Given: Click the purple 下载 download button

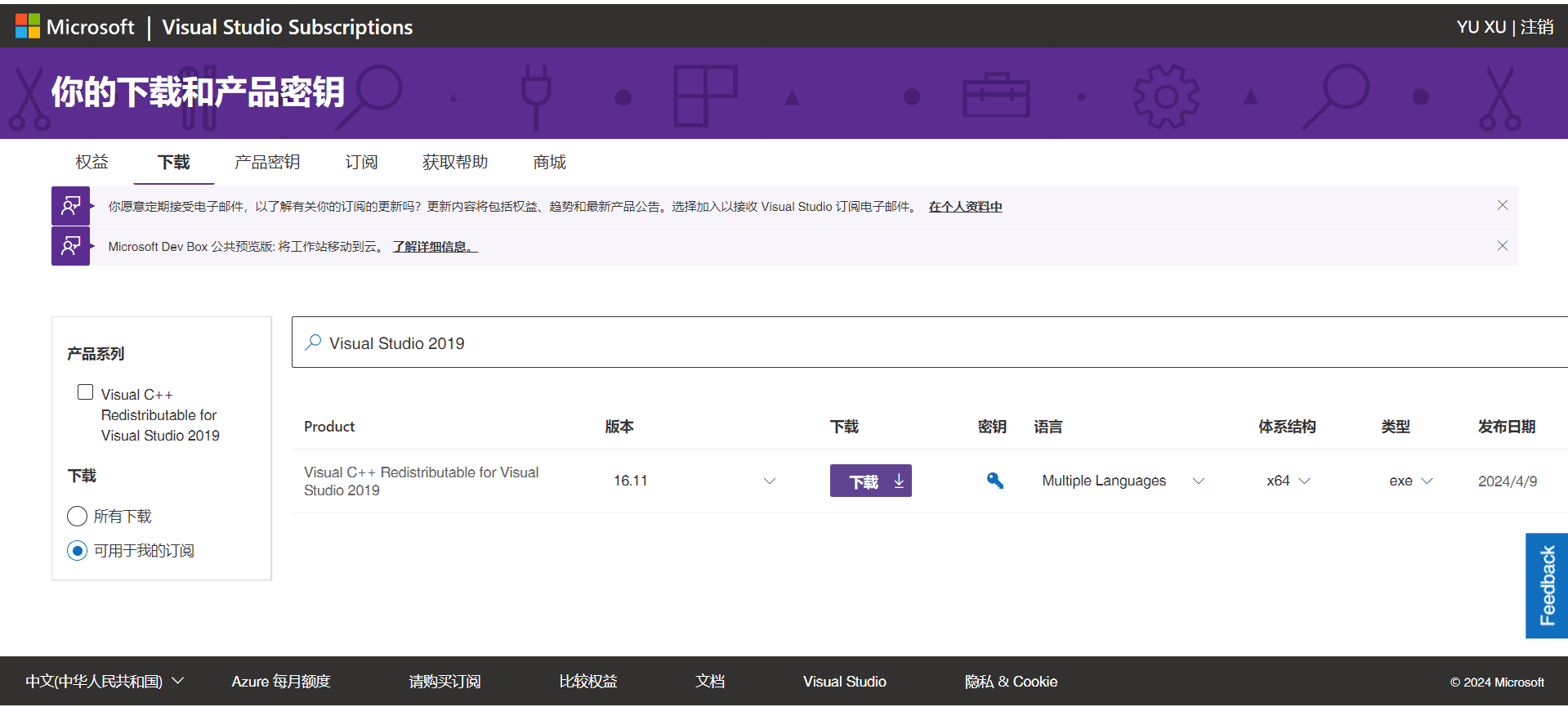Looking at the screenshot, I should coord(870,481).
